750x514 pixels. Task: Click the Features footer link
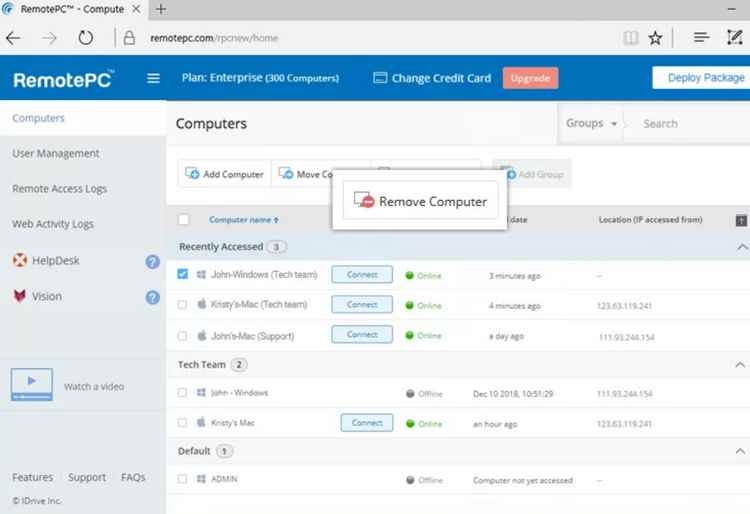tap(33, 477)
